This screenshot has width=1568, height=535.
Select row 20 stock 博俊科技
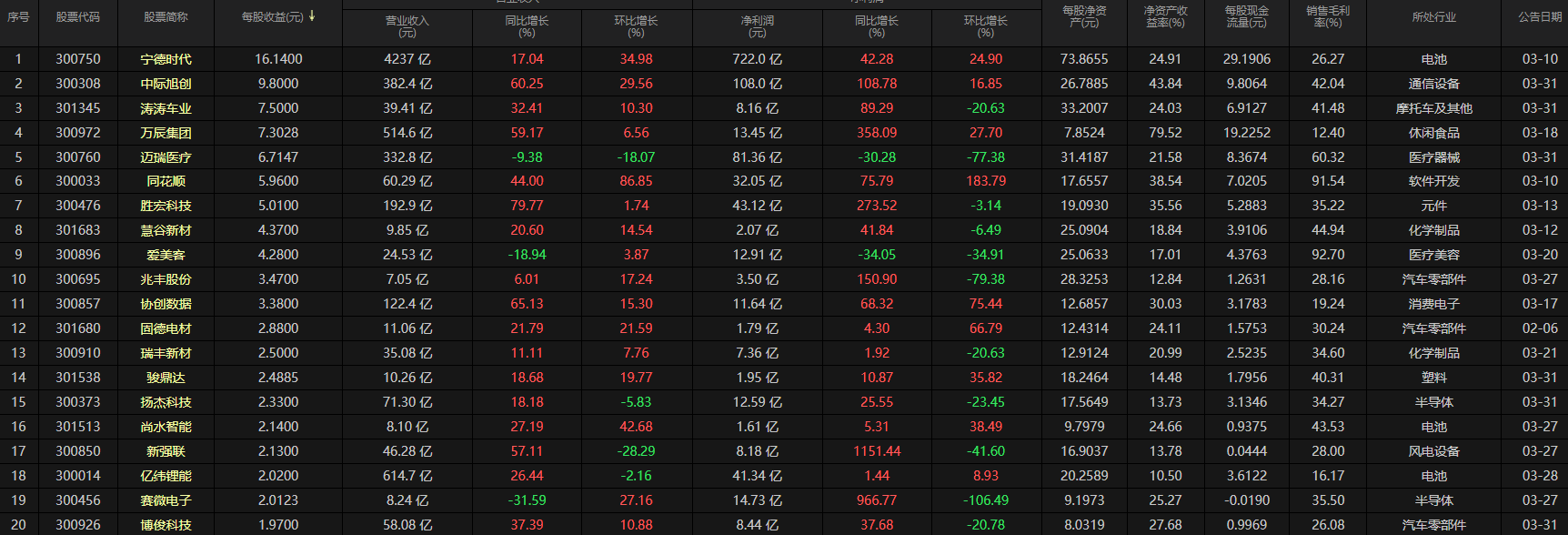click(166, 525)
